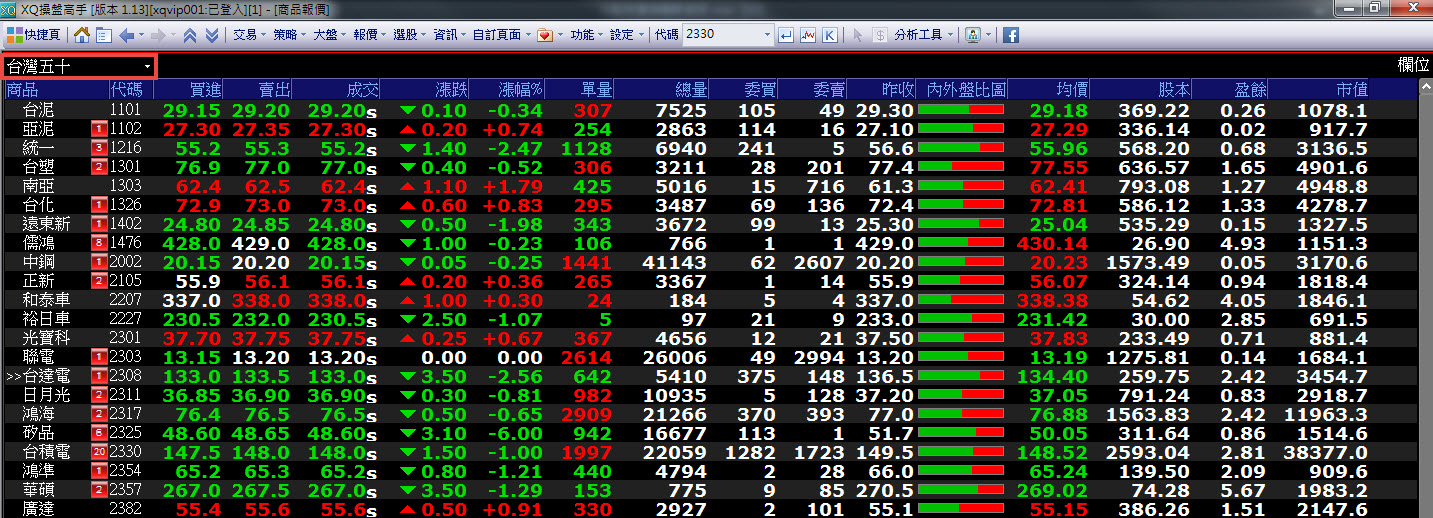Open the back arrow history dropdown
The image size is (1433, 518).
pyautogui.click(x=141, y=34)
